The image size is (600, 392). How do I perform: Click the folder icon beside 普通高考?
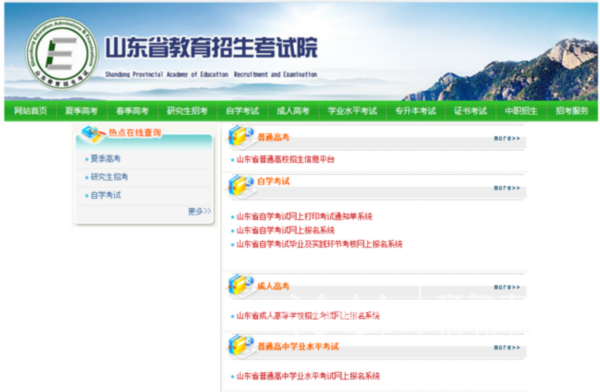coord(241,136)
